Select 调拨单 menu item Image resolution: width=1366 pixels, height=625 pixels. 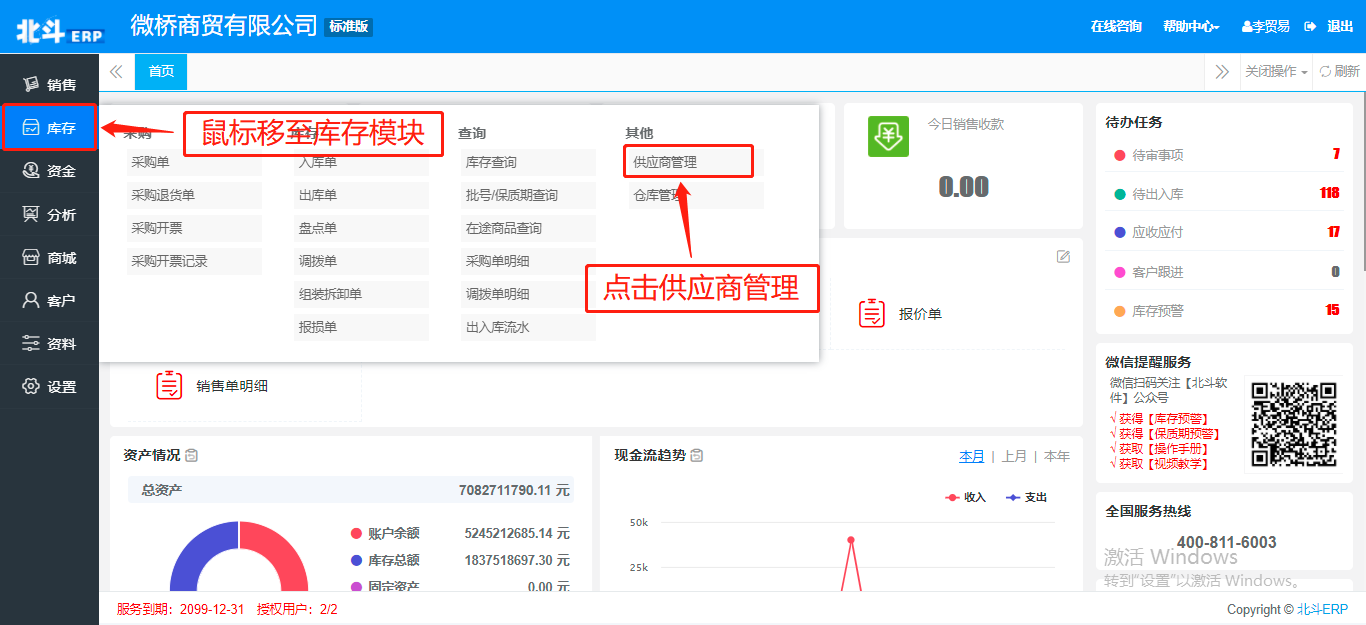(x=361, y=261)
